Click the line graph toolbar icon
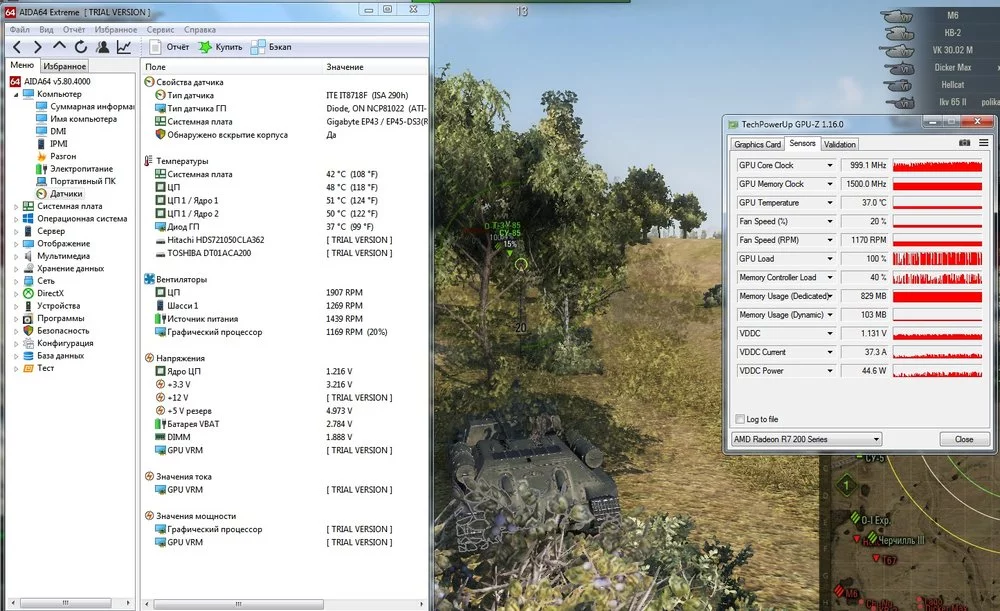This screenshot has width=1000, height=611. (x=124, y=47)
